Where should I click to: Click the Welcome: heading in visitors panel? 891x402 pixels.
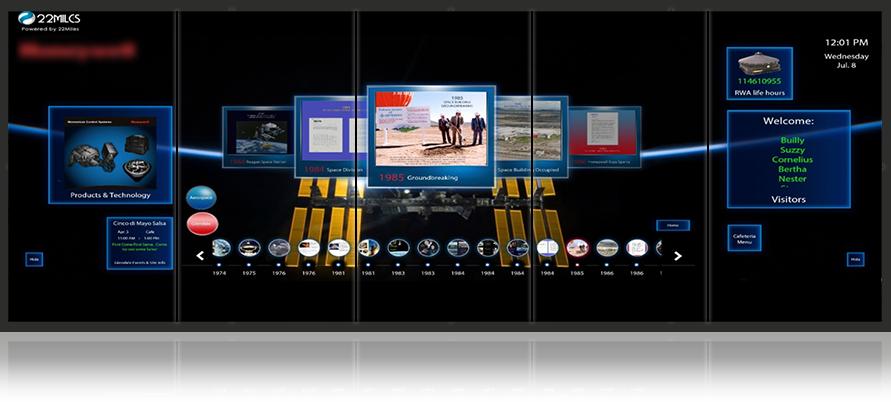click(x=788, y=121)
